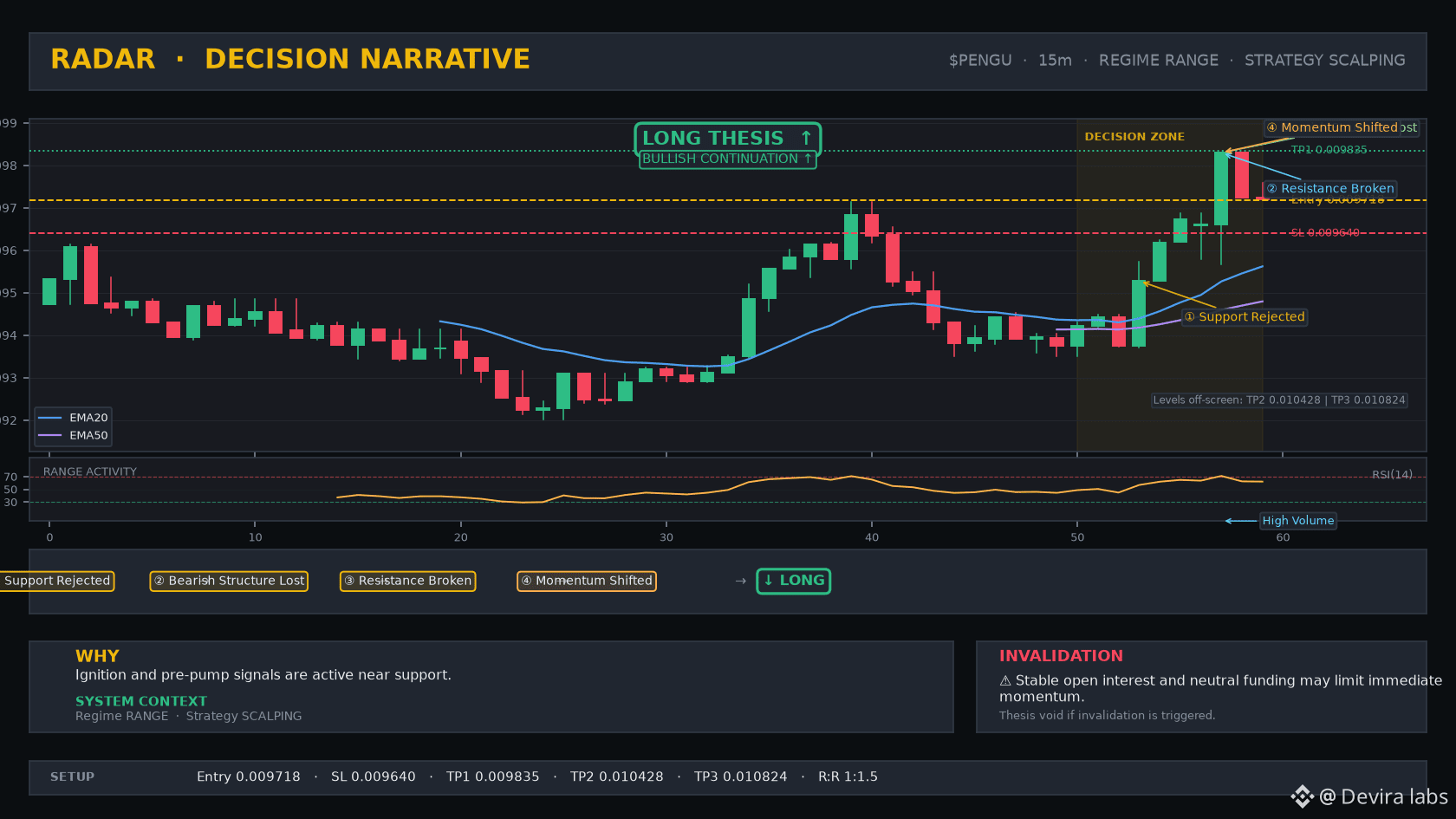Select the green LONG signal badge
The width and height of the screenshot is (1456, 819).
tap(793, 581)
